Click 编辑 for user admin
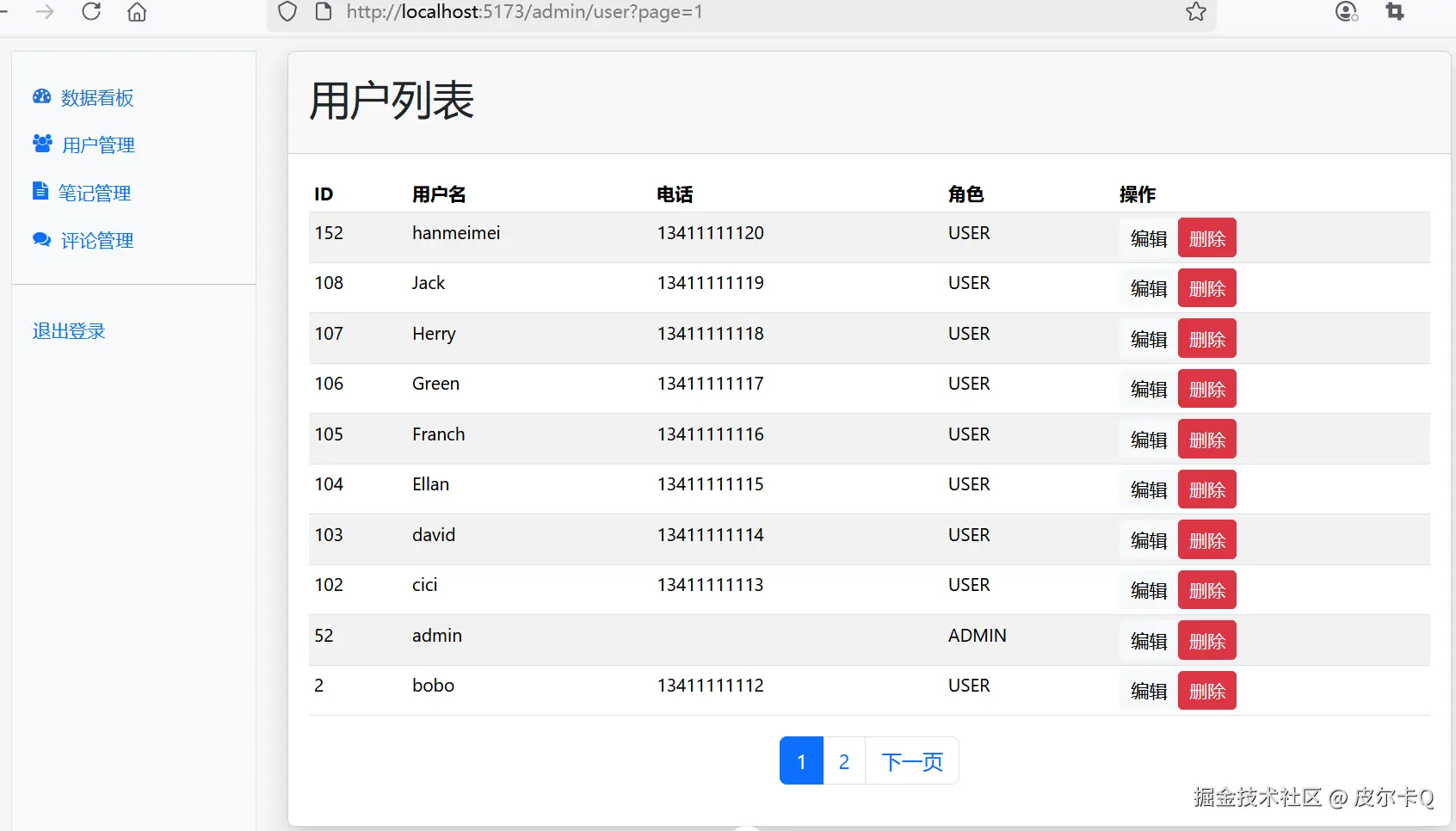Image resolution: width=1456 pixels, height=831 pixels. coord(1147,640)
